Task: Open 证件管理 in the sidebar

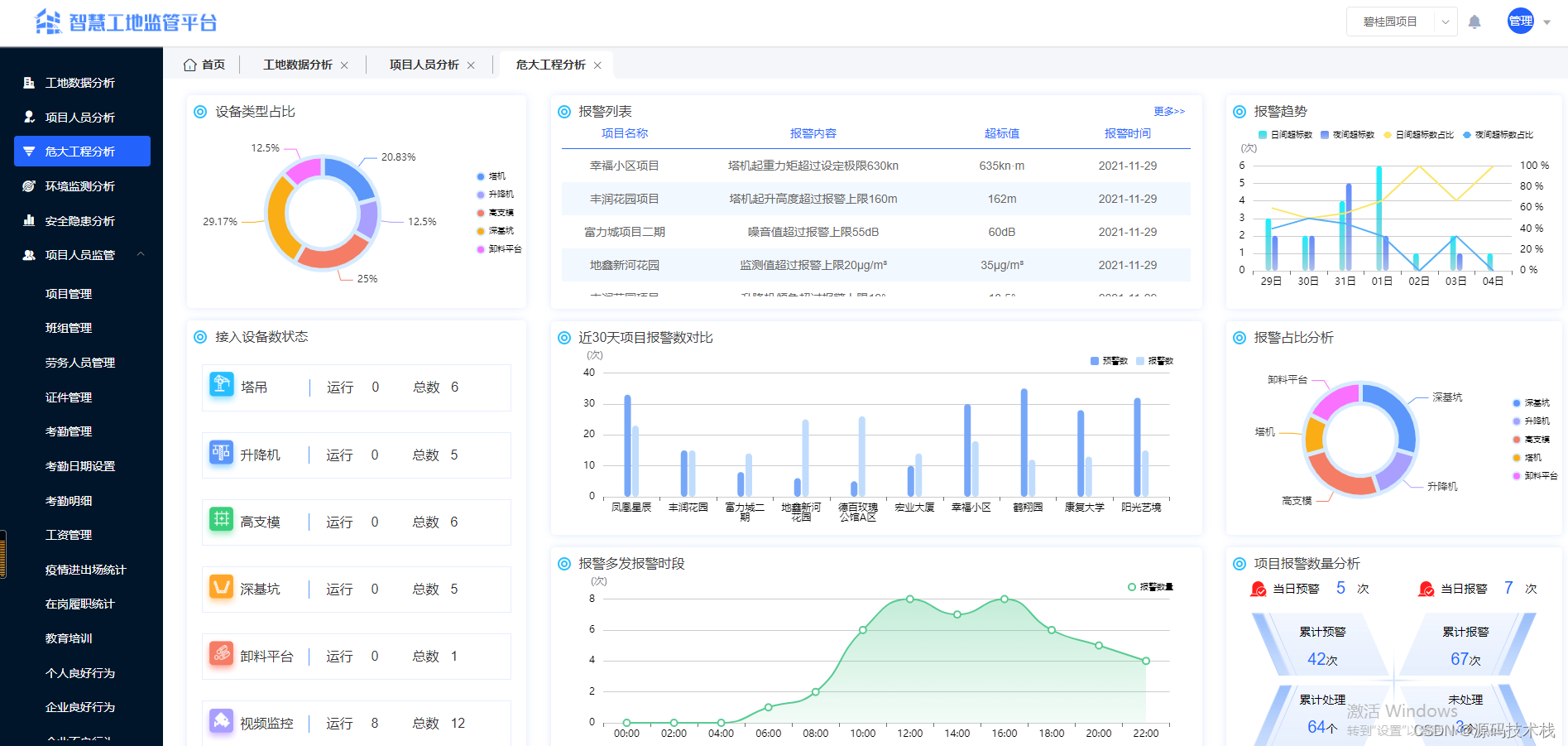Action: pos(69,397)
